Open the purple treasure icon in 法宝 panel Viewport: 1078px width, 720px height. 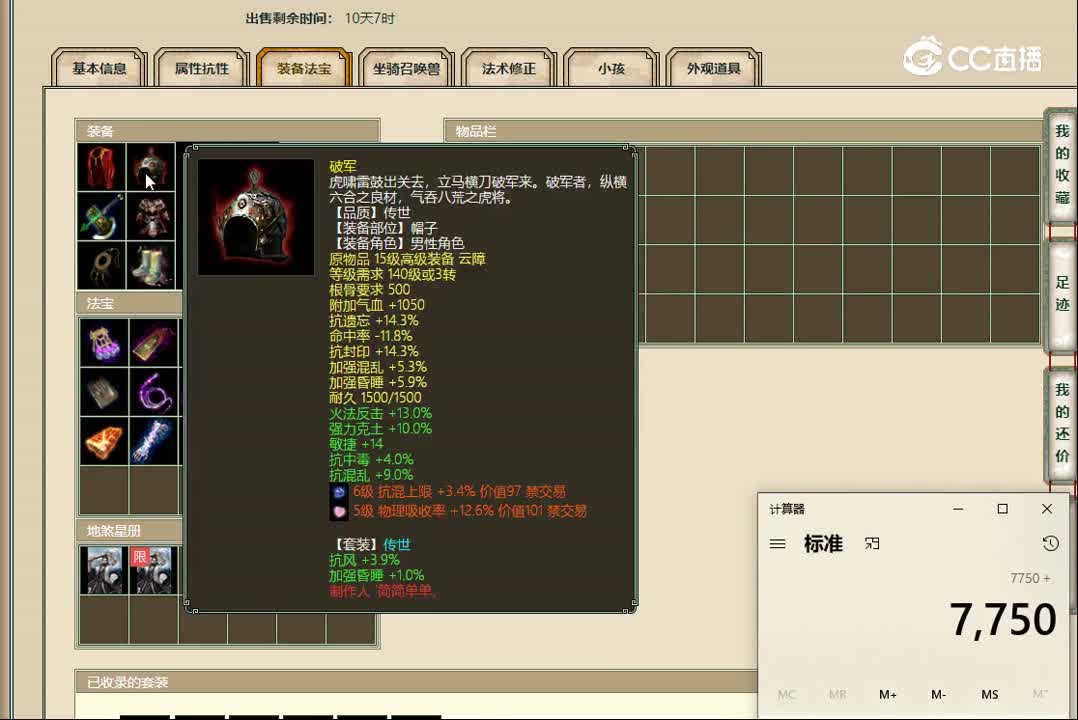(x=101, y=343)
